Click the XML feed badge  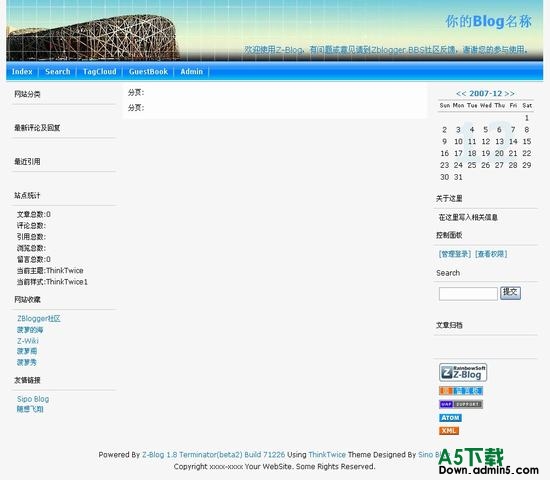(x=449, y=431)
